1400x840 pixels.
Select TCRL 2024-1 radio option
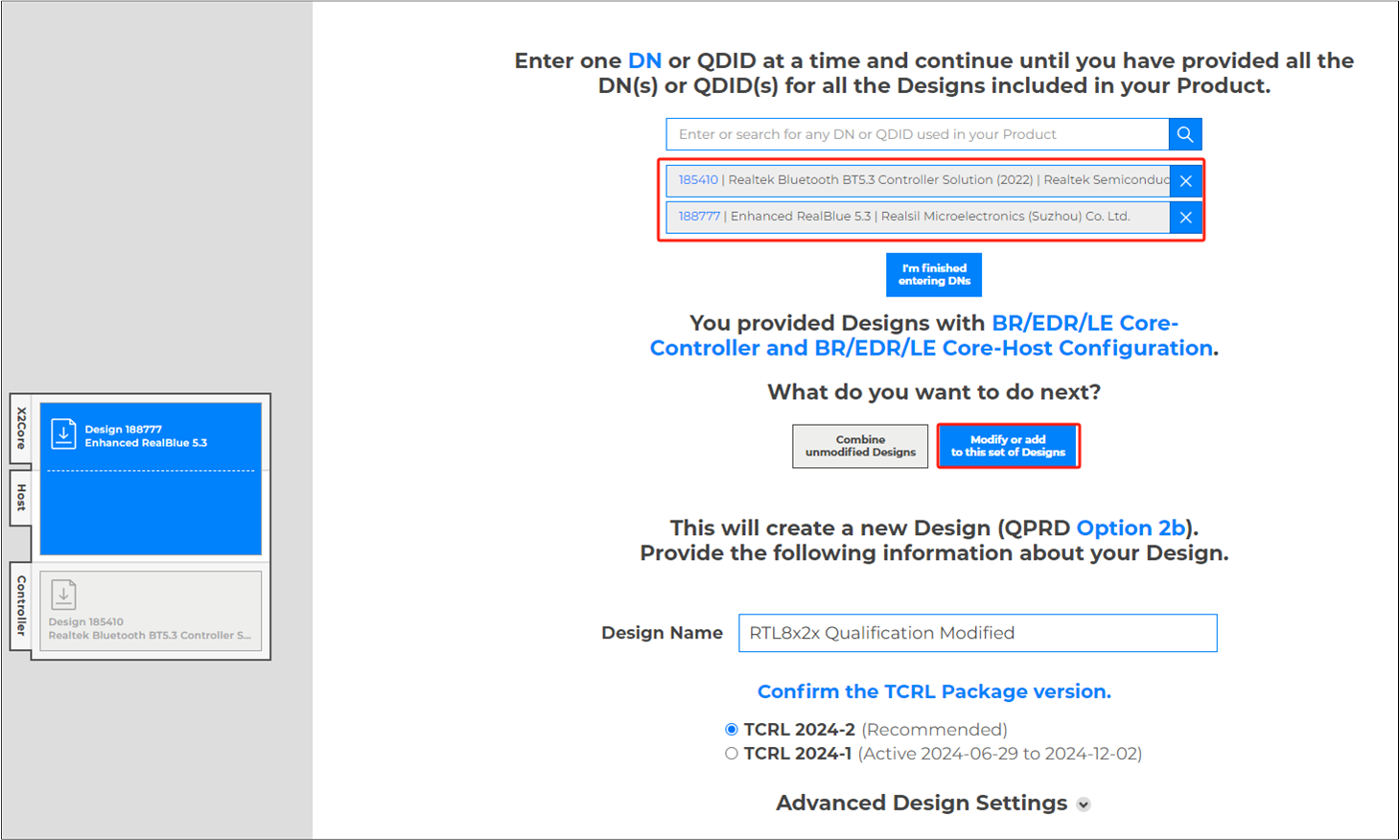[732, 754]
